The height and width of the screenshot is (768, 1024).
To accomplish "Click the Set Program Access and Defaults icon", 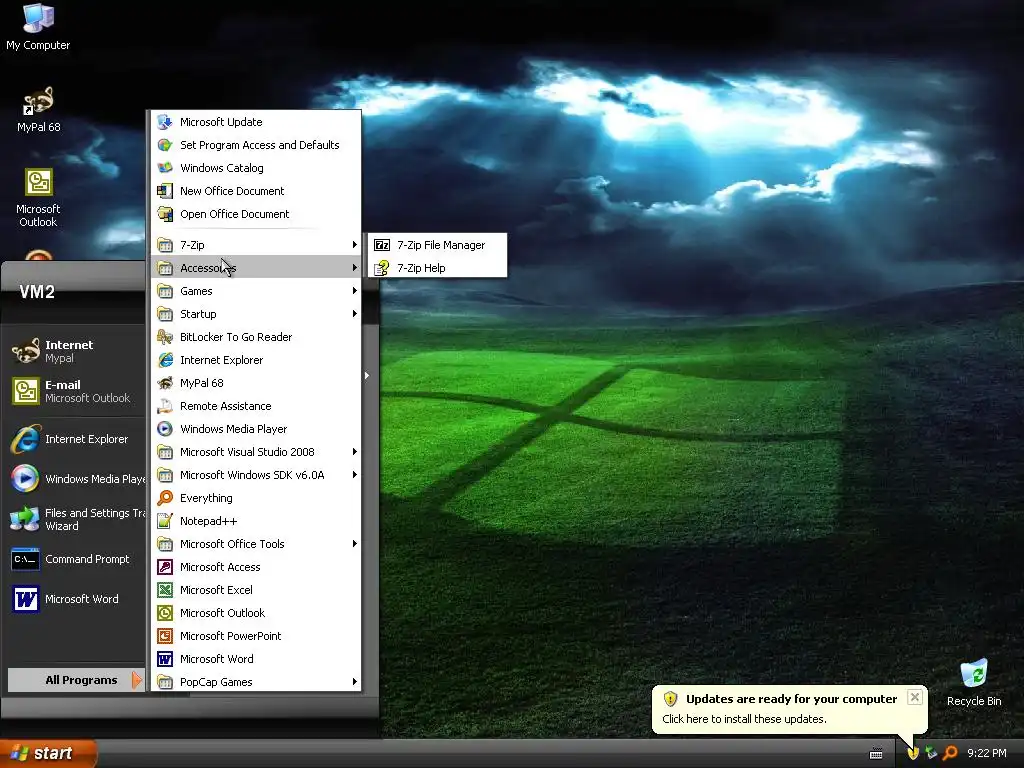I will coord(165,145).
